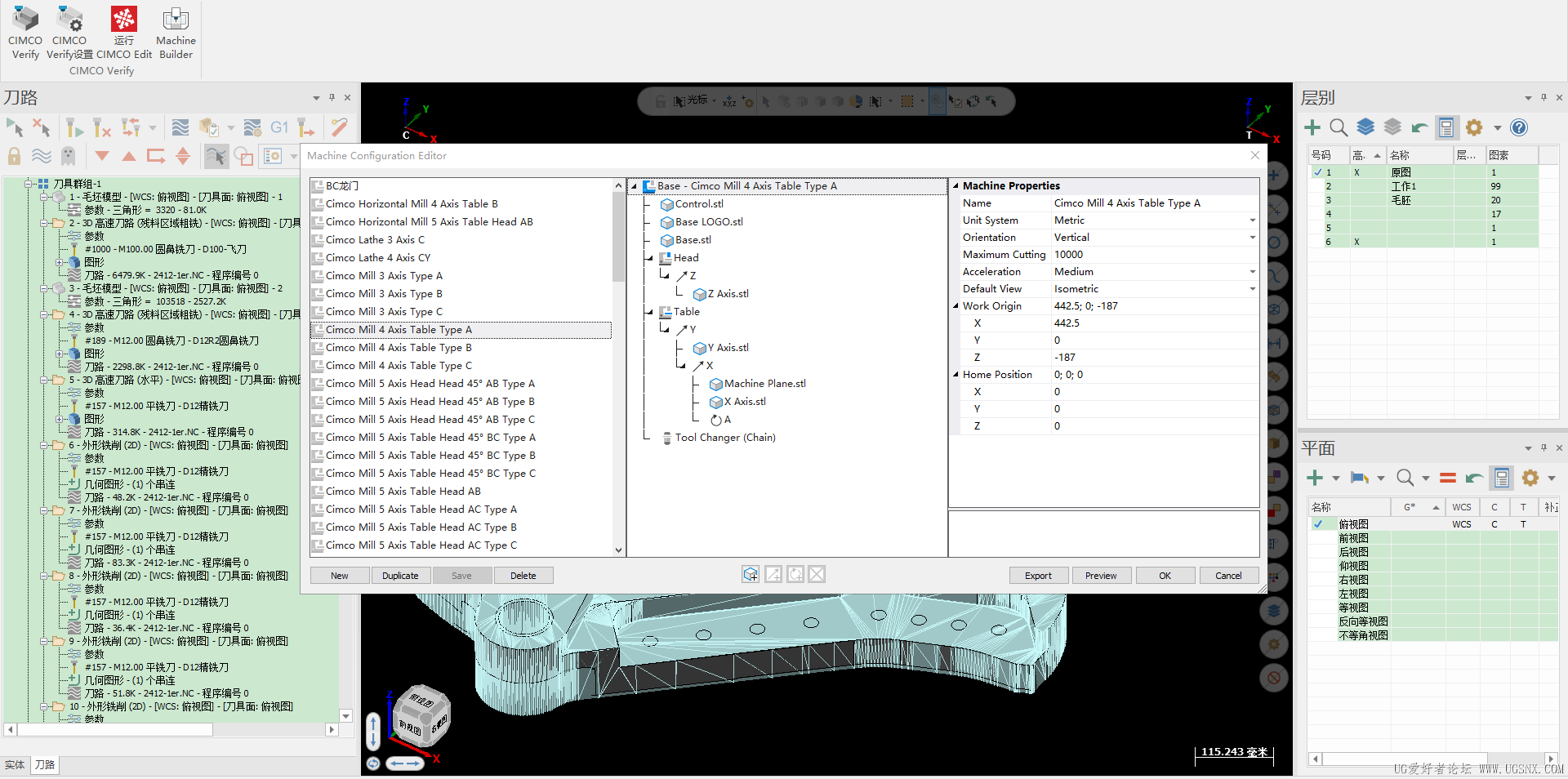The height and width of the screenshot is (779, 1568).
Task: Collapse the Work Origin property group
Action: pyautogui.click(x=955, y=306)
